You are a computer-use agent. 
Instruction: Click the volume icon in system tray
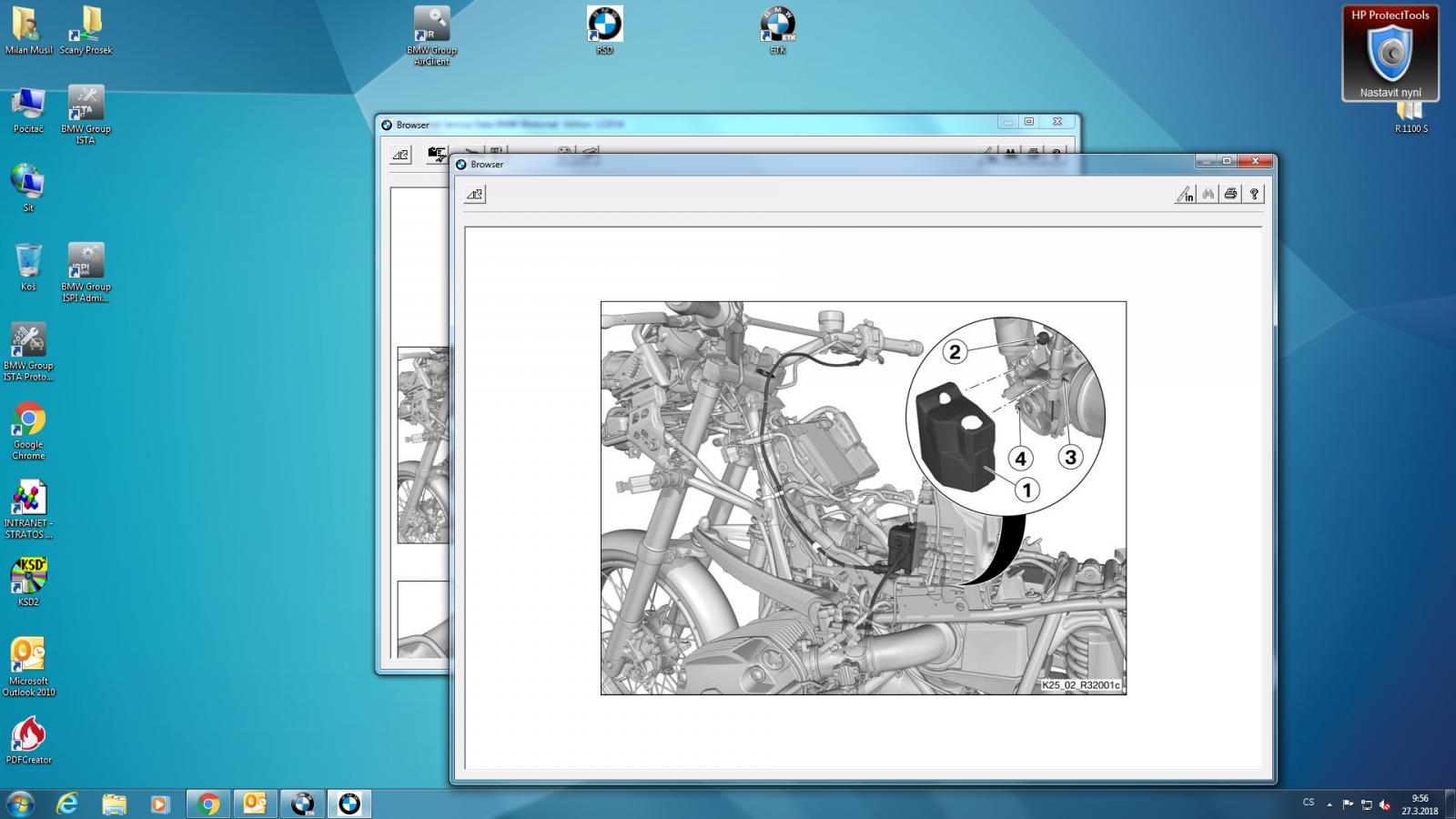1385,804
